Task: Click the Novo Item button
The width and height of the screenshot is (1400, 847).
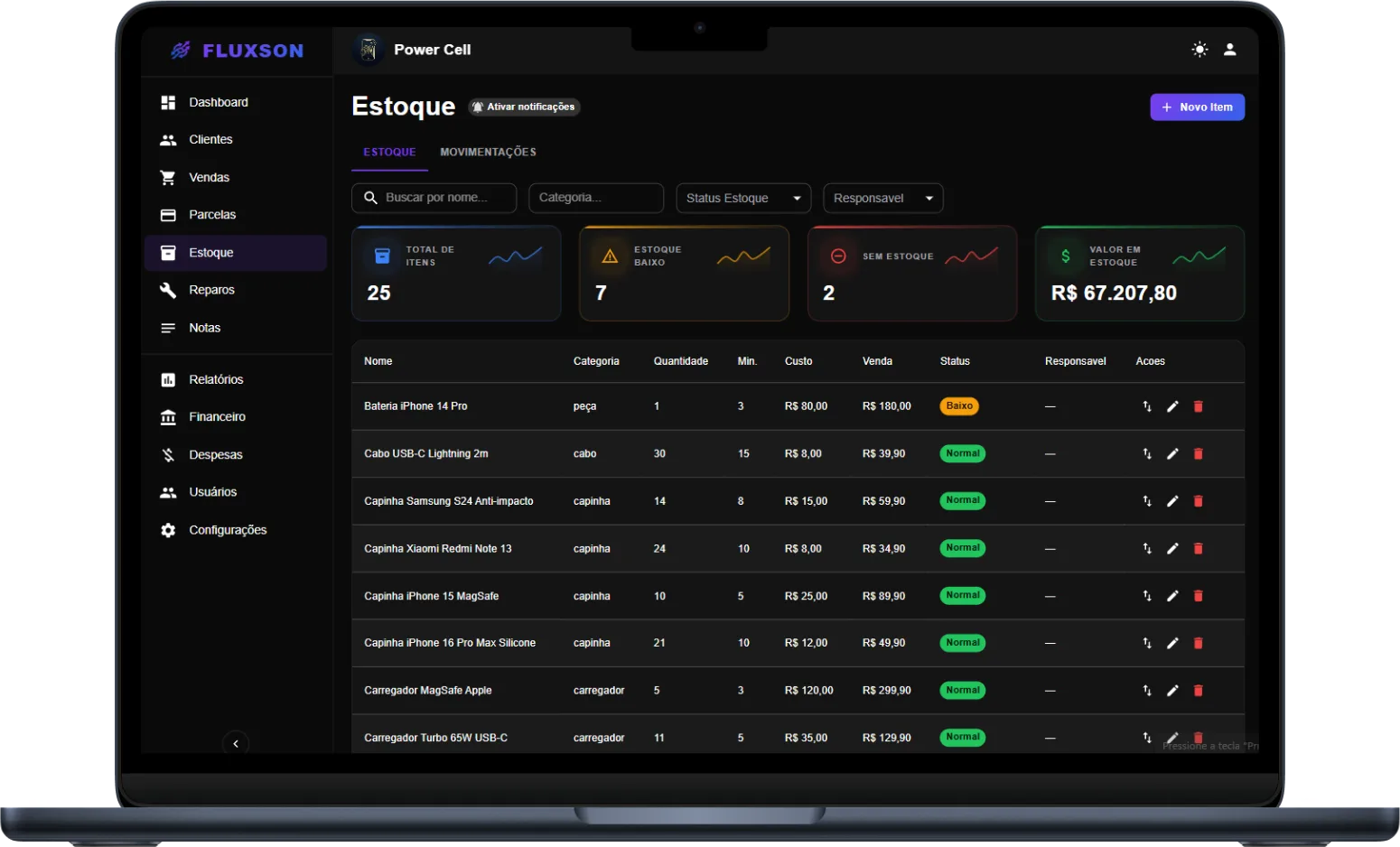Action: pyautogui.click(x=1197, y=107)
